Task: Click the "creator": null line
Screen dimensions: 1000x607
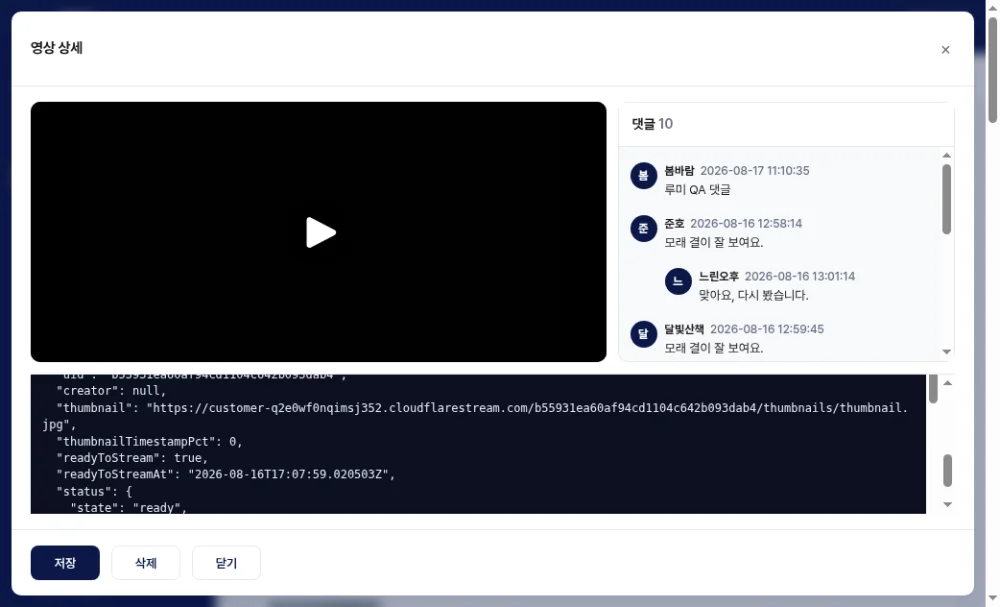Action: (x=111, y=391)
